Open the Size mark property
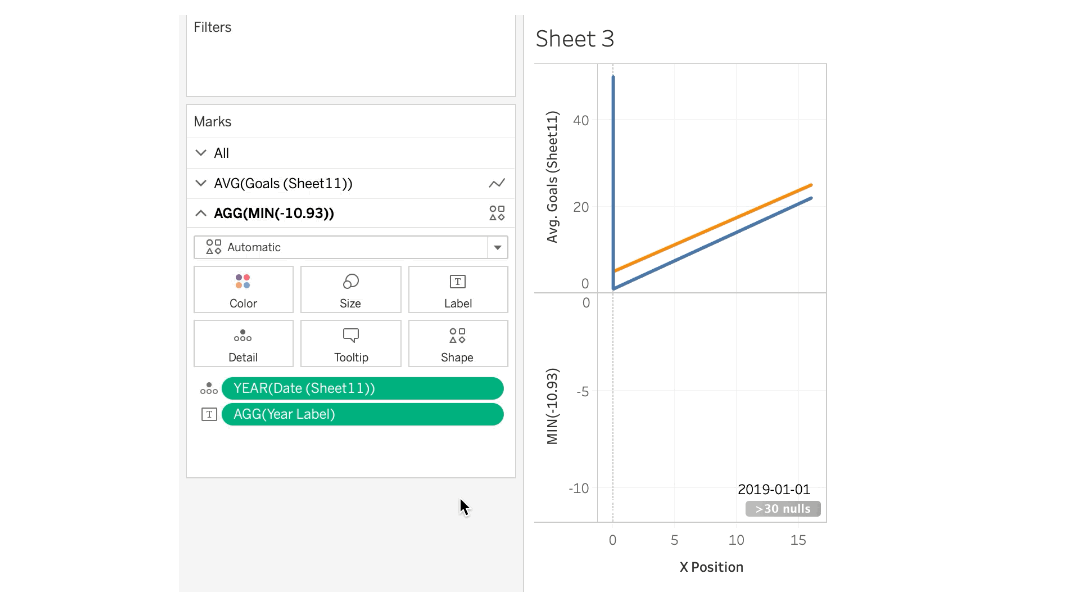Viewport: 1080px width, 608px height. click(350, 290)
